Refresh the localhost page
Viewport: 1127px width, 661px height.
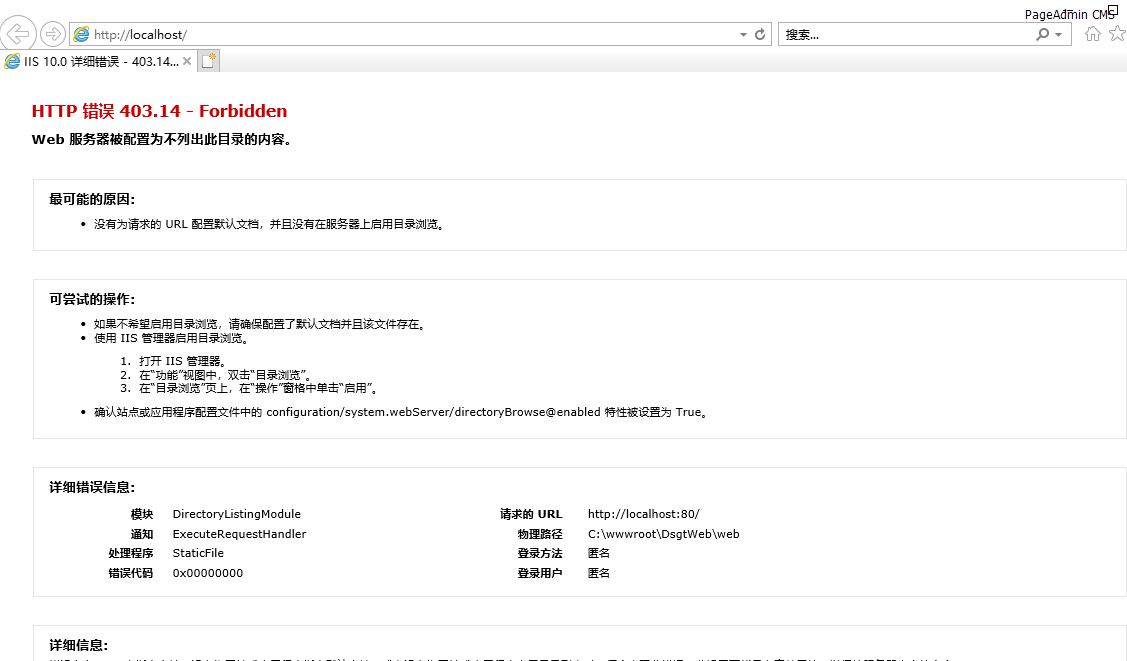[x=761, y=34]
